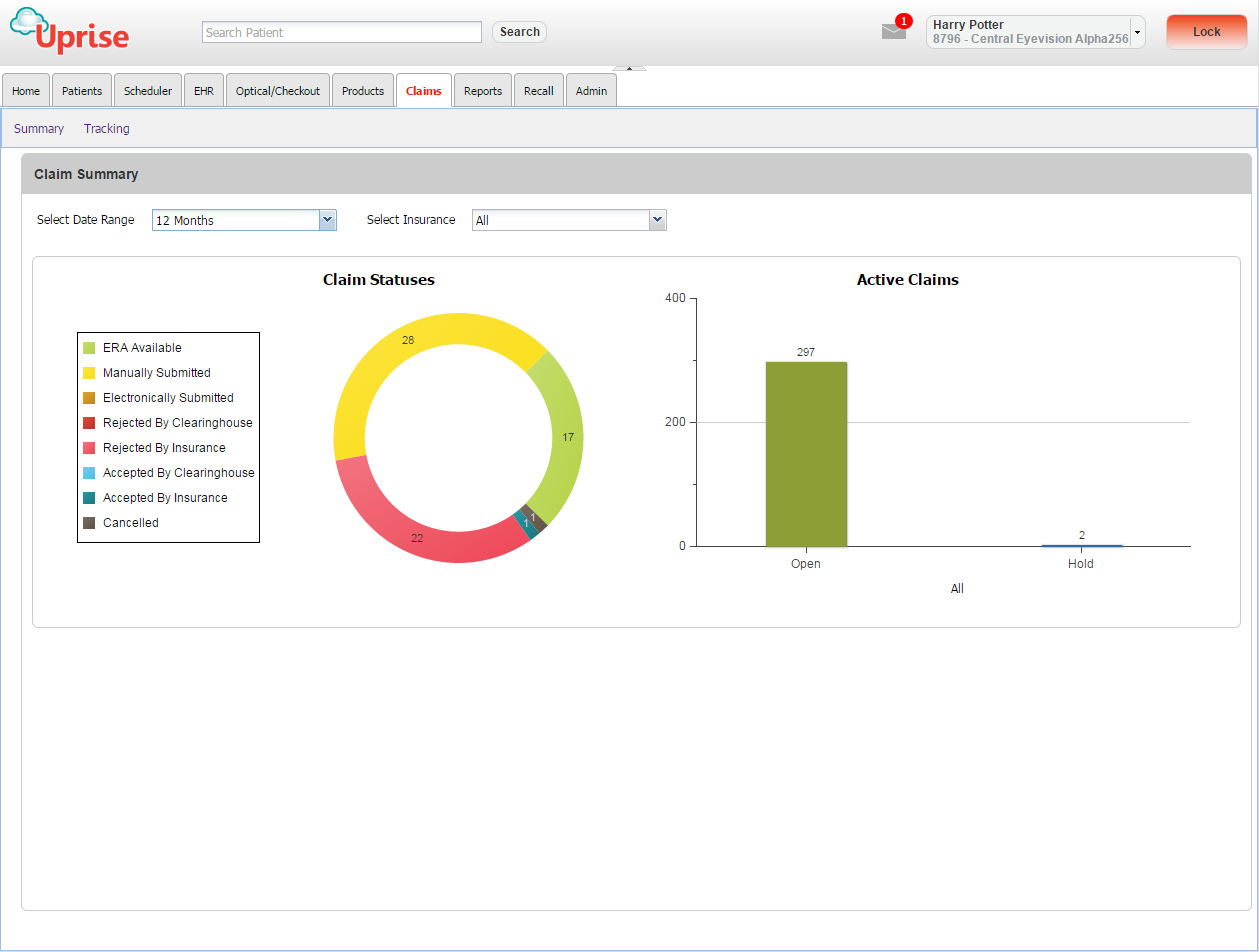Click the Search button

pyautogui.click(x=518, y=31)
